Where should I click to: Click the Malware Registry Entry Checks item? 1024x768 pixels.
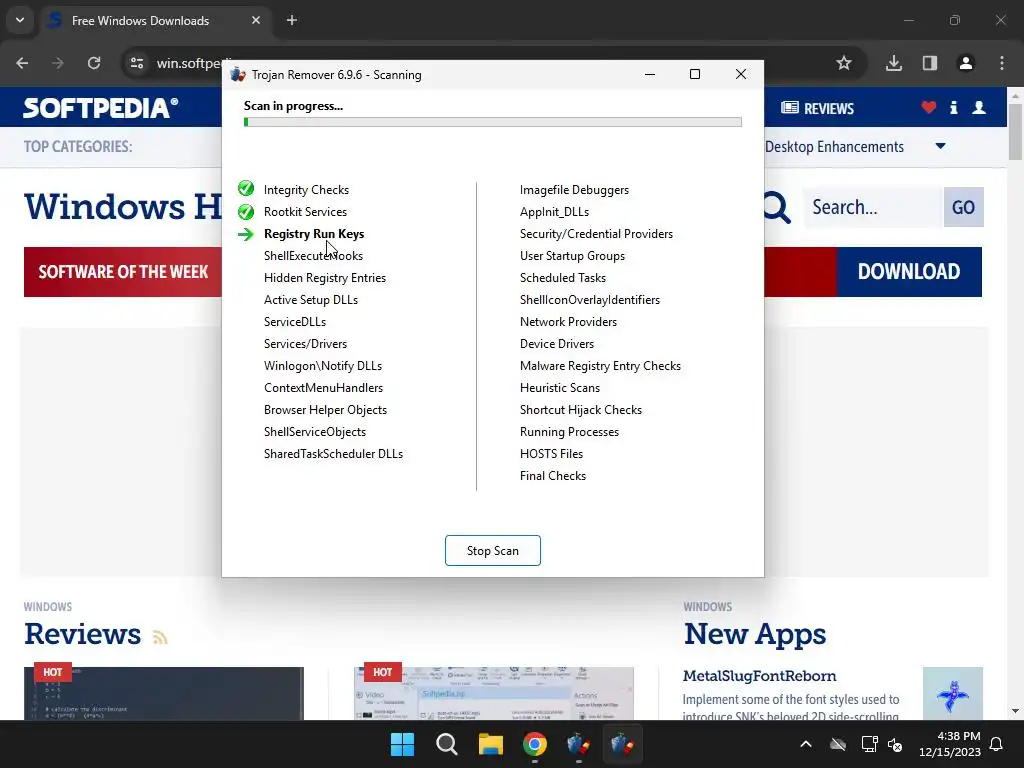click(x=600, y=366)
